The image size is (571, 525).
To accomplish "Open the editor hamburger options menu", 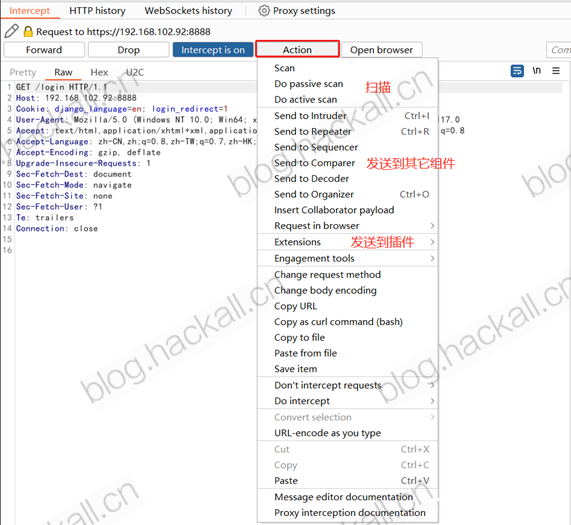I will tap(556, 71).
